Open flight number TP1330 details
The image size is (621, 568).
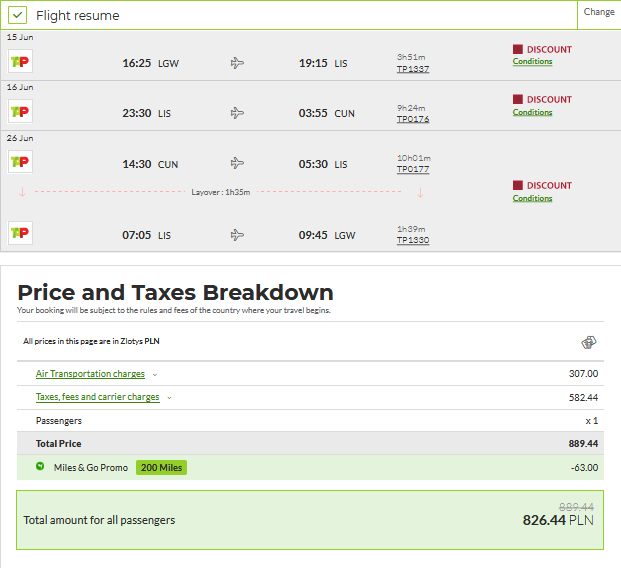(x=413, y=240)
